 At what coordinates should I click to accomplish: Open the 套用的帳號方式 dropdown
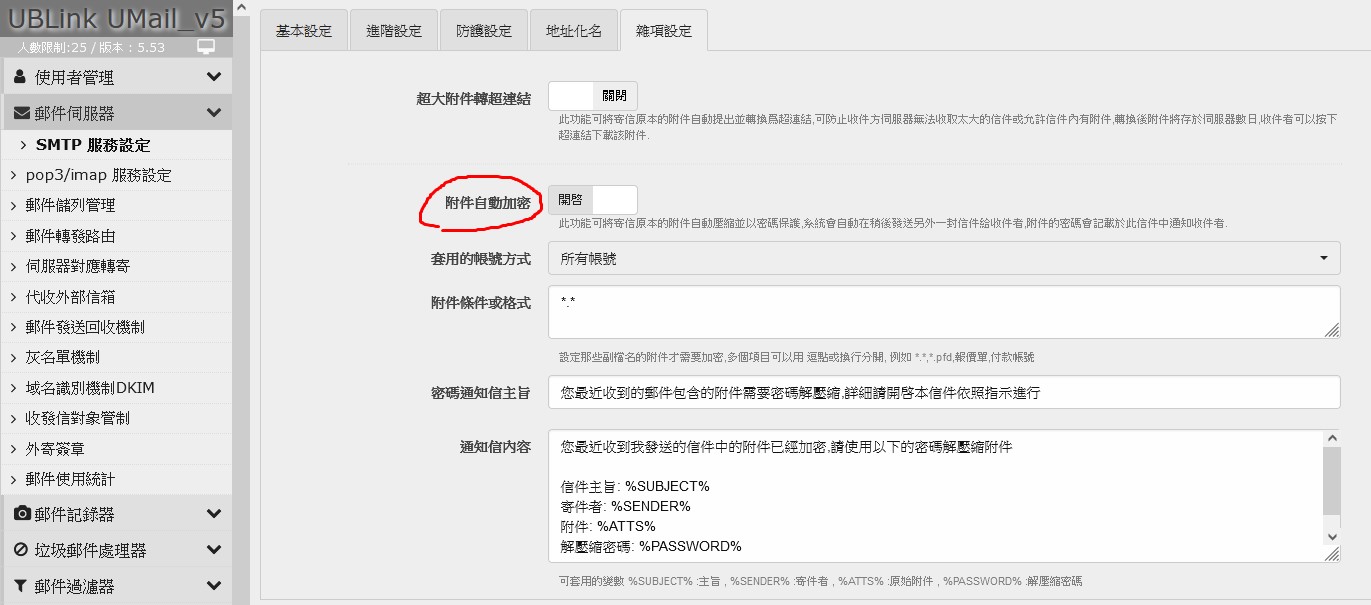tap(943, 258)
